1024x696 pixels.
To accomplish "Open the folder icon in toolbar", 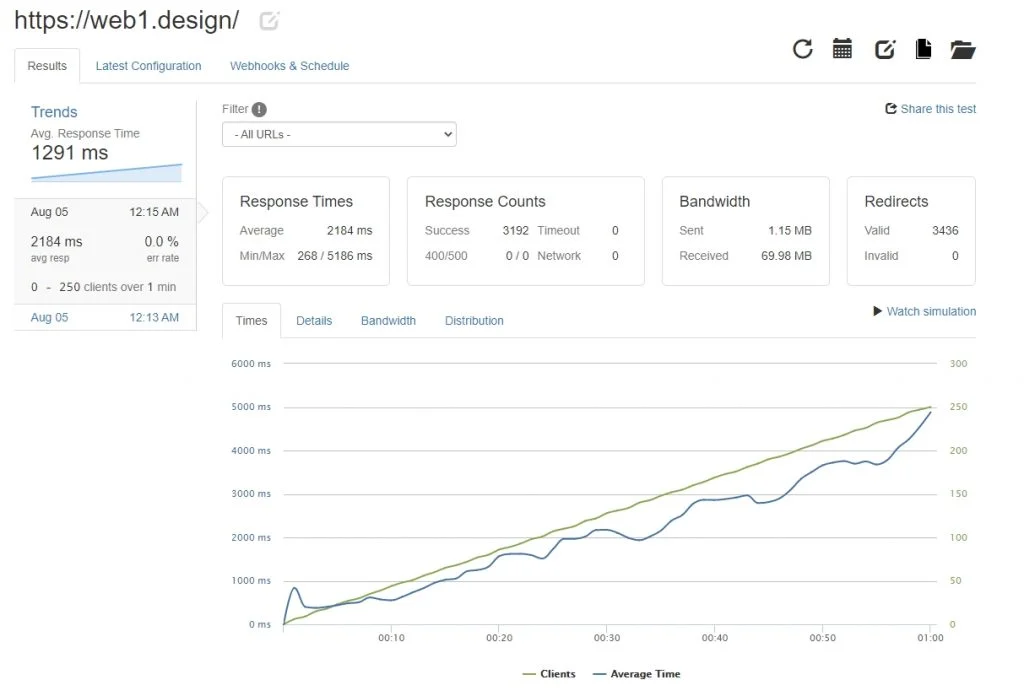I will (x=962, y=49).
